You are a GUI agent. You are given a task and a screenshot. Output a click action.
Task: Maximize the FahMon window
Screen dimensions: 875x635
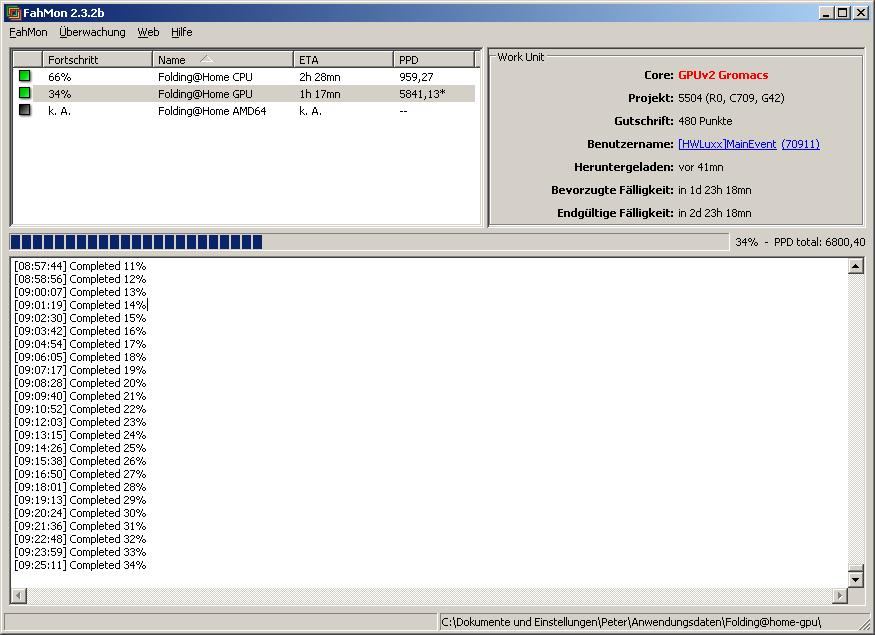[x=843, y=12]
